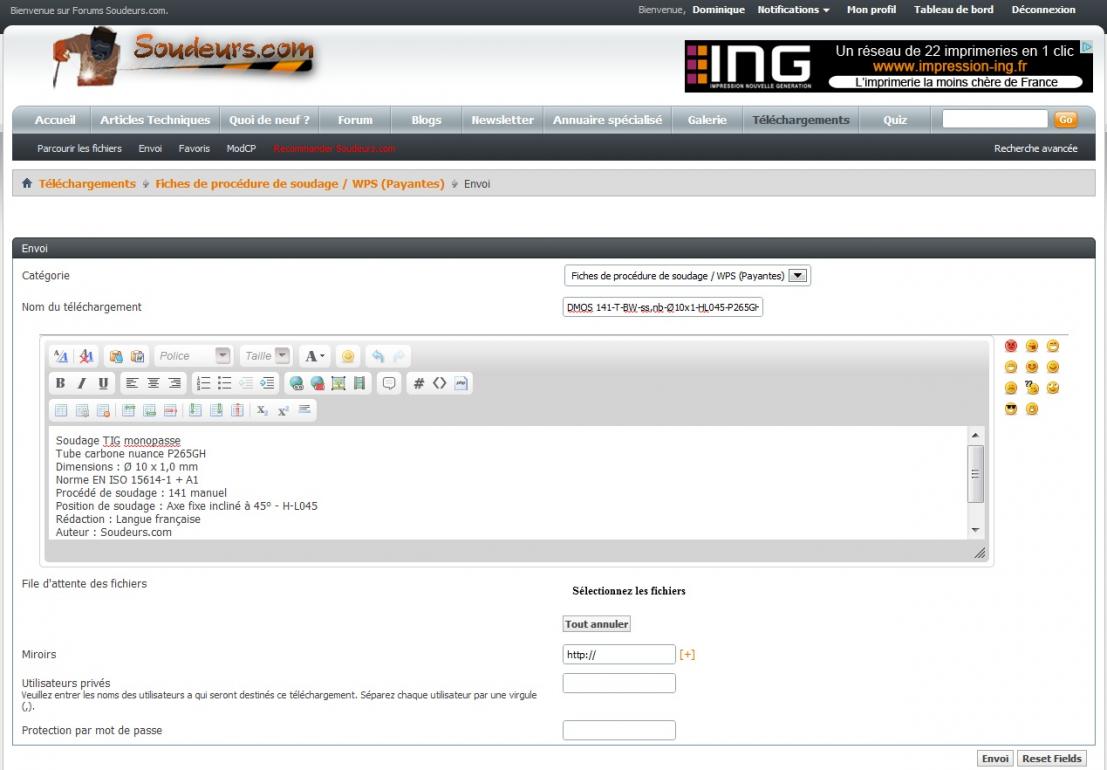
Task: Open the Catégorie dropdown list
Action: pos(799,276)
